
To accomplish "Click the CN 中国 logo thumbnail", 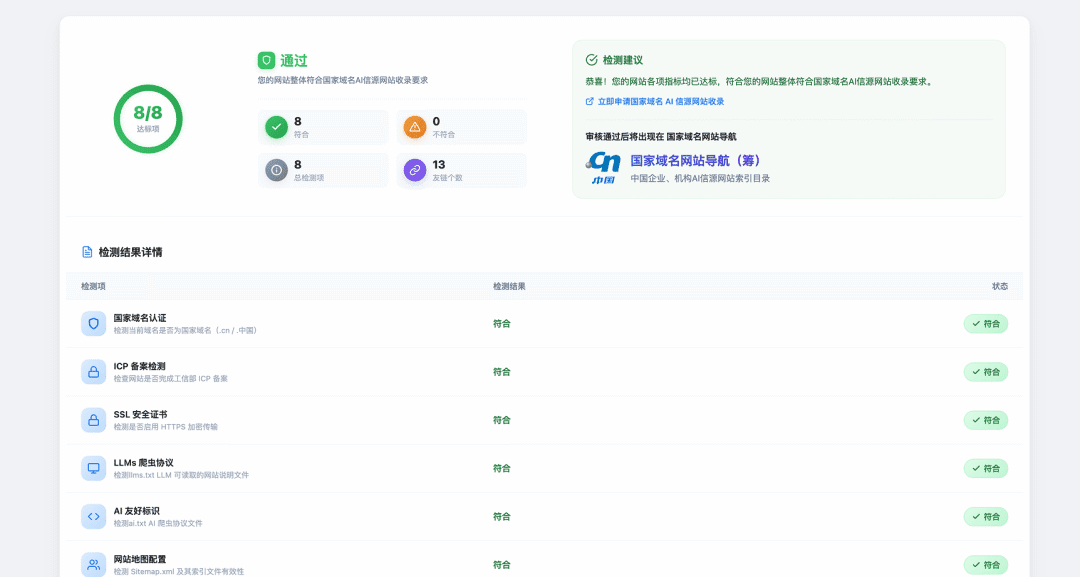I will click(x=603, y=168).
